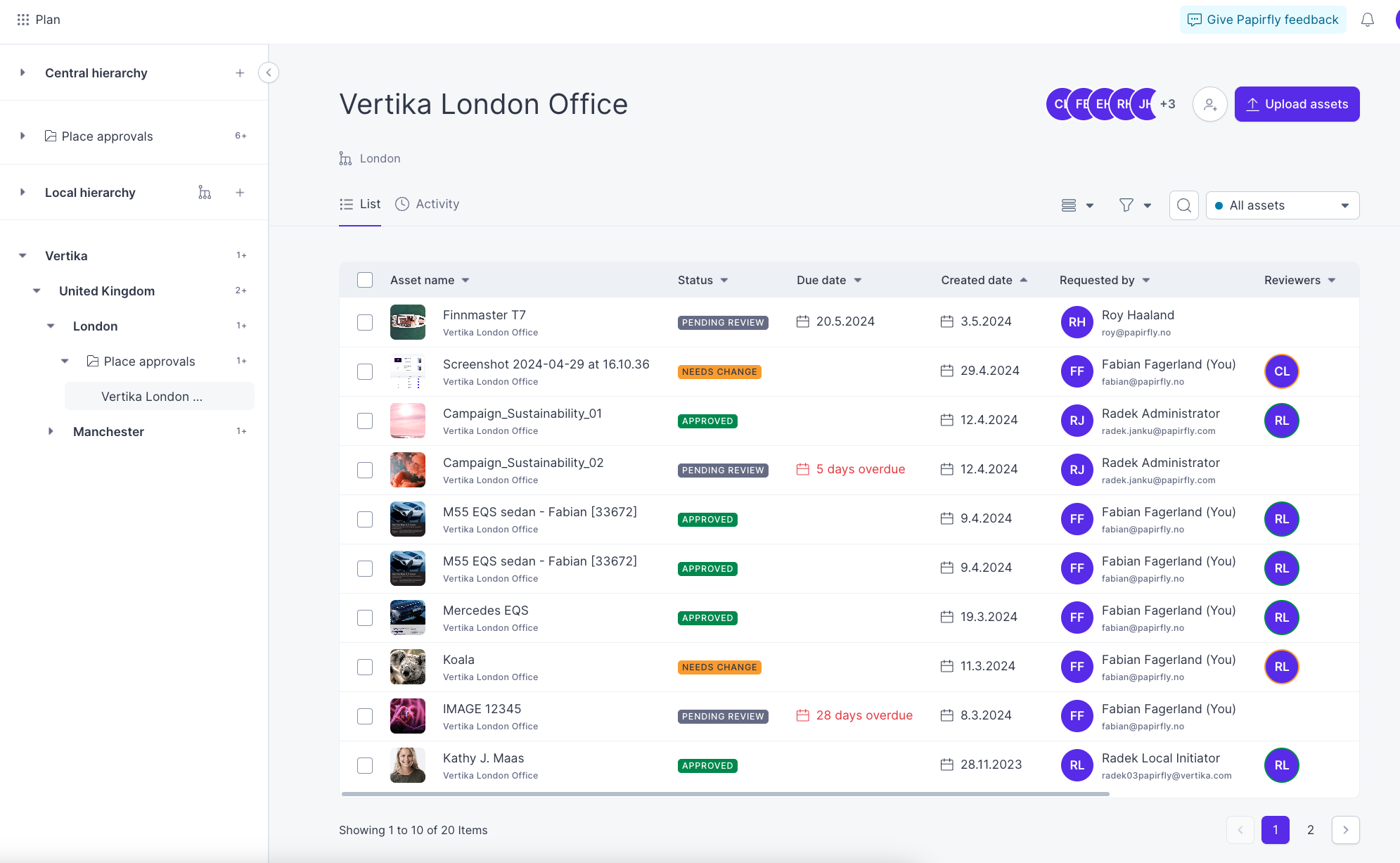Go to page 2
Image resolution: width=1400 pixels, height=863 pixels.
point(1310,830)
